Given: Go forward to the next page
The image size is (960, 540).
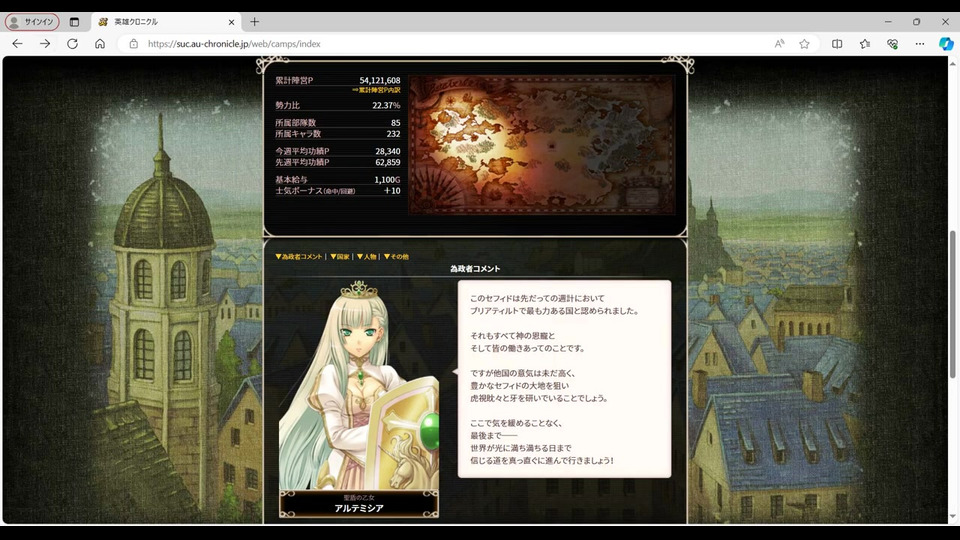Looking at the screenshot, I should click(x=45, y=43).
